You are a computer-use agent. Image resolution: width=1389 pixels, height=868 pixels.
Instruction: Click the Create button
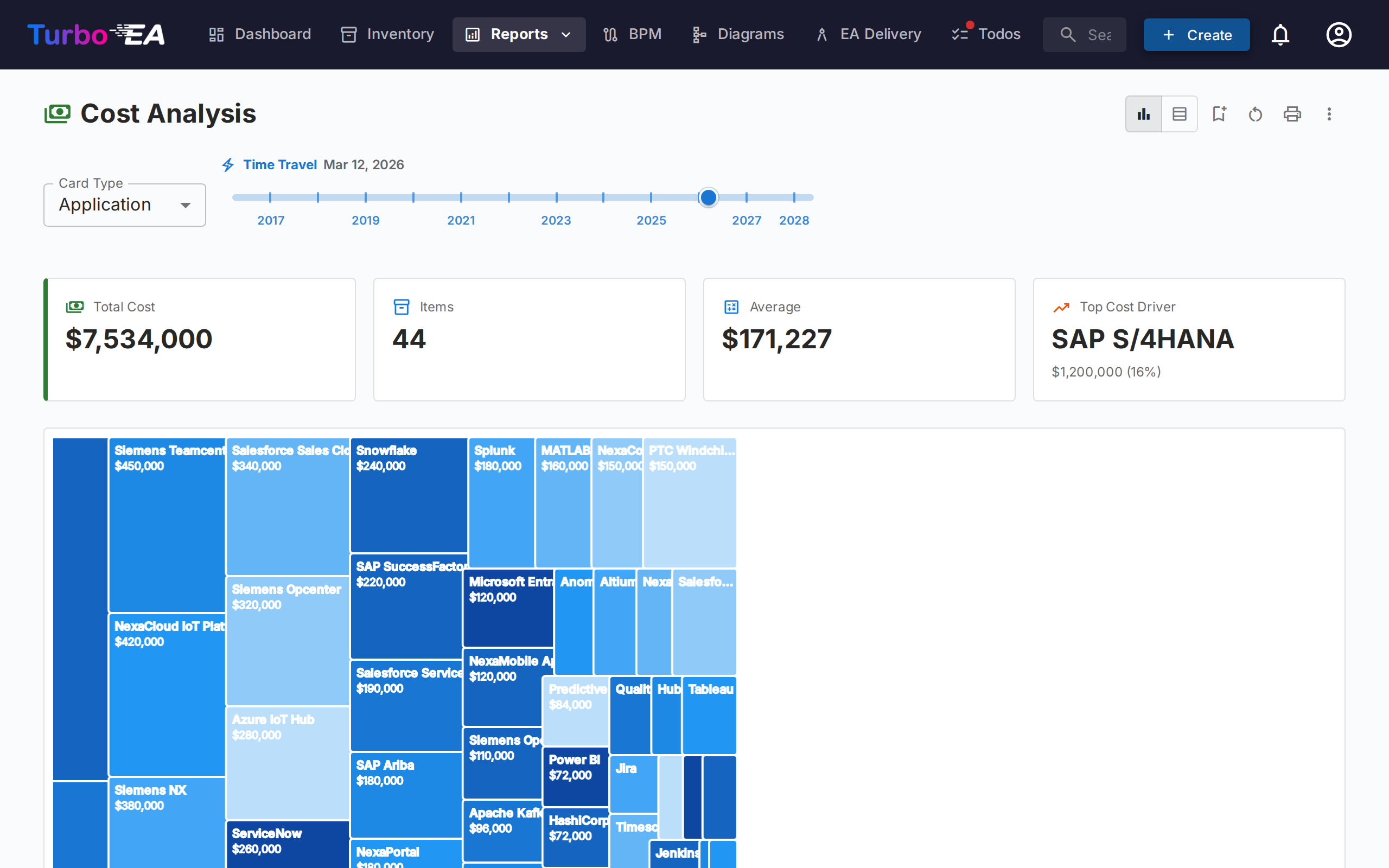(1196, 34)
